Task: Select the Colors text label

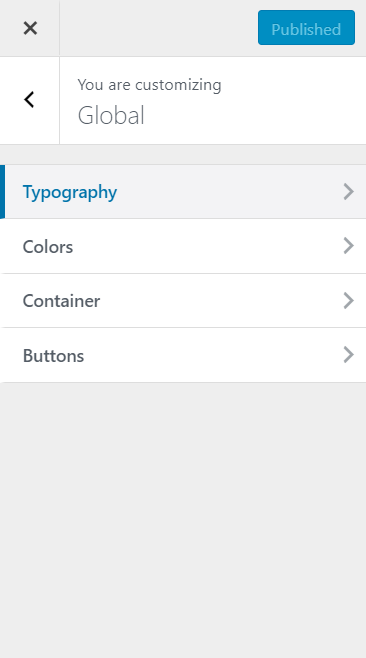Action: click(48, 247)
